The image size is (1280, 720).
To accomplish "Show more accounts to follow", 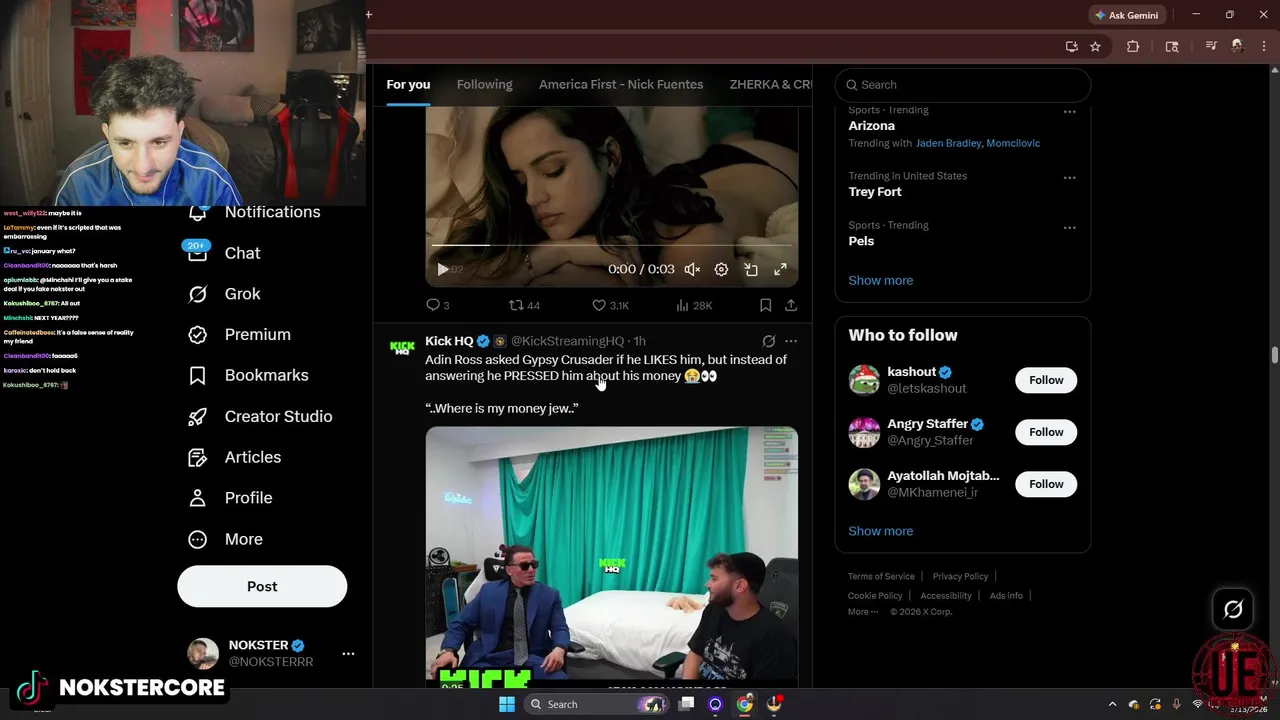I will click(x=880, y=531).
